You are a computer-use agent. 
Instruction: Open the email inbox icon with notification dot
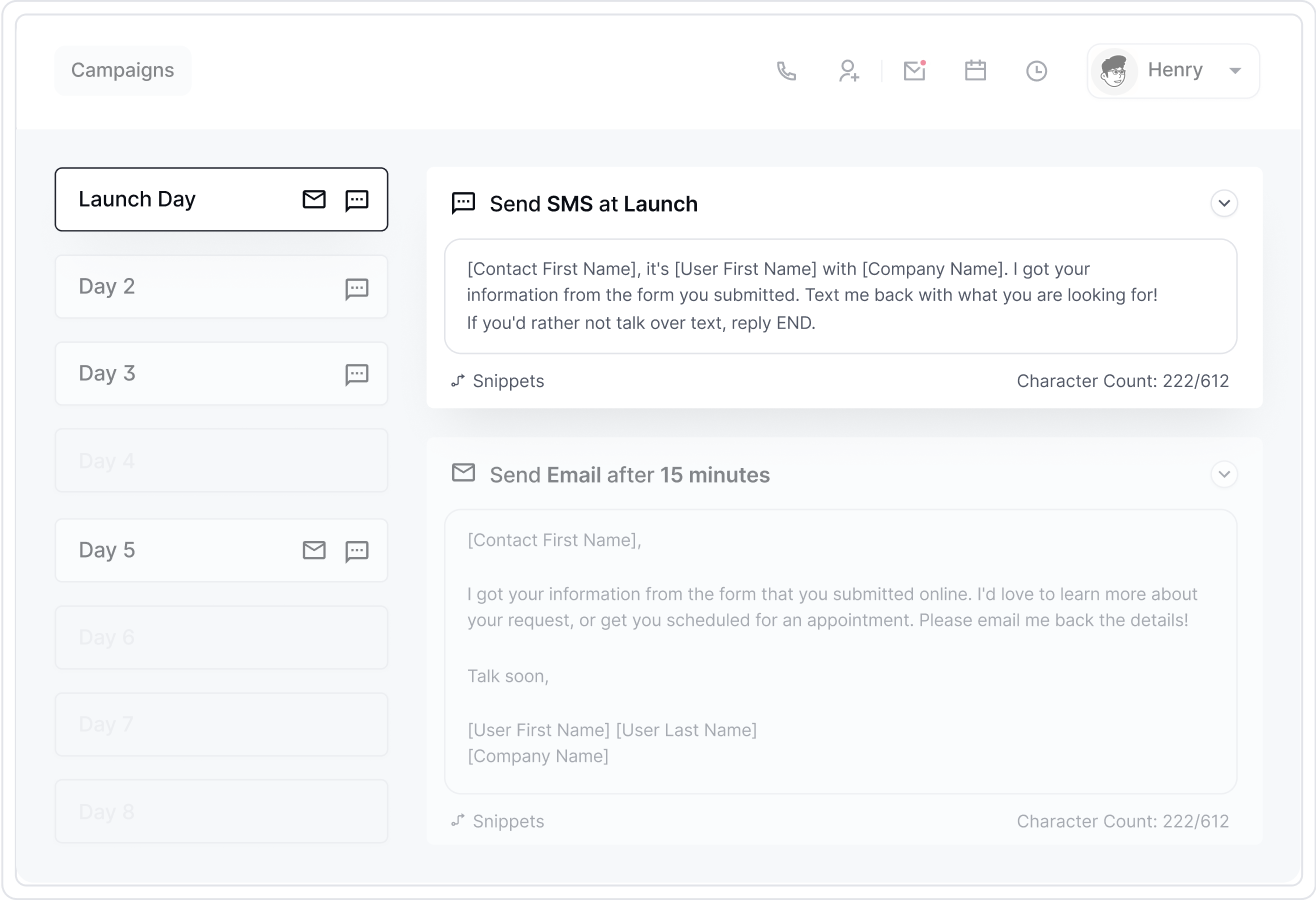click(x=914, y=71)
